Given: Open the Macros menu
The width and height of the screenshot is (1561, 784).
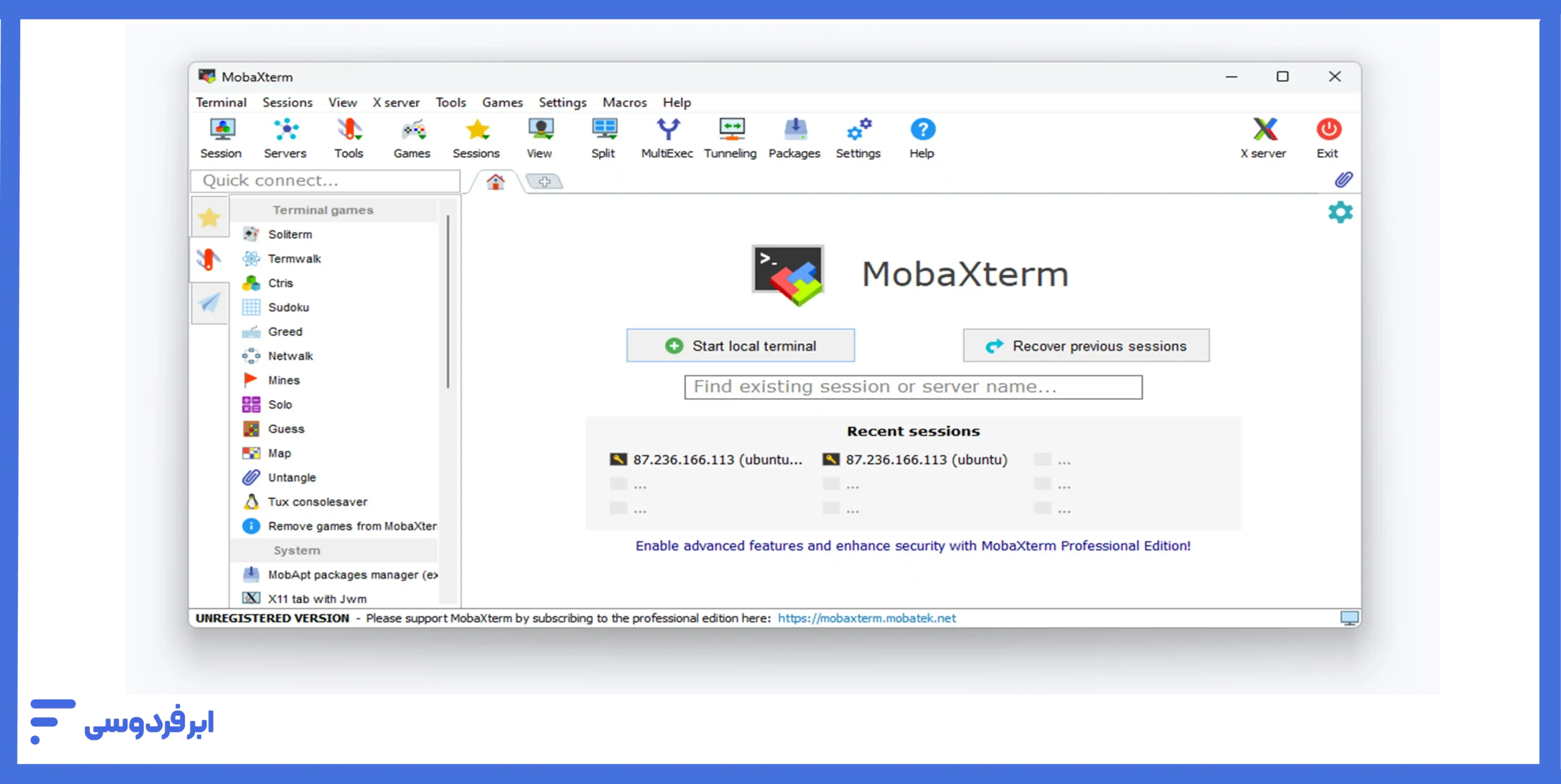Looking at the screenshot, I should click(624, 102).
